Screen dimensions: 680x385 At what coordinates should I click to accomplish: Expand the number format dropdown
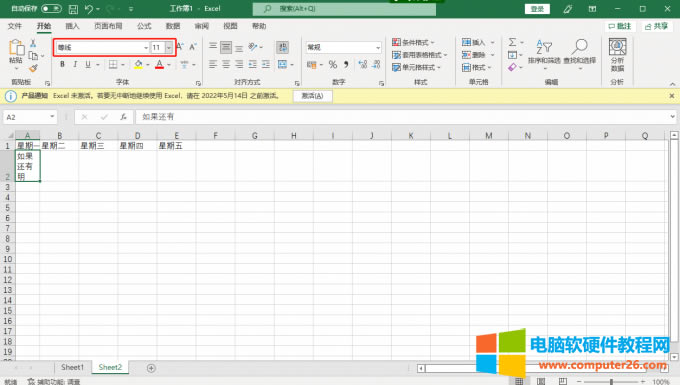[x=378, y=47]
